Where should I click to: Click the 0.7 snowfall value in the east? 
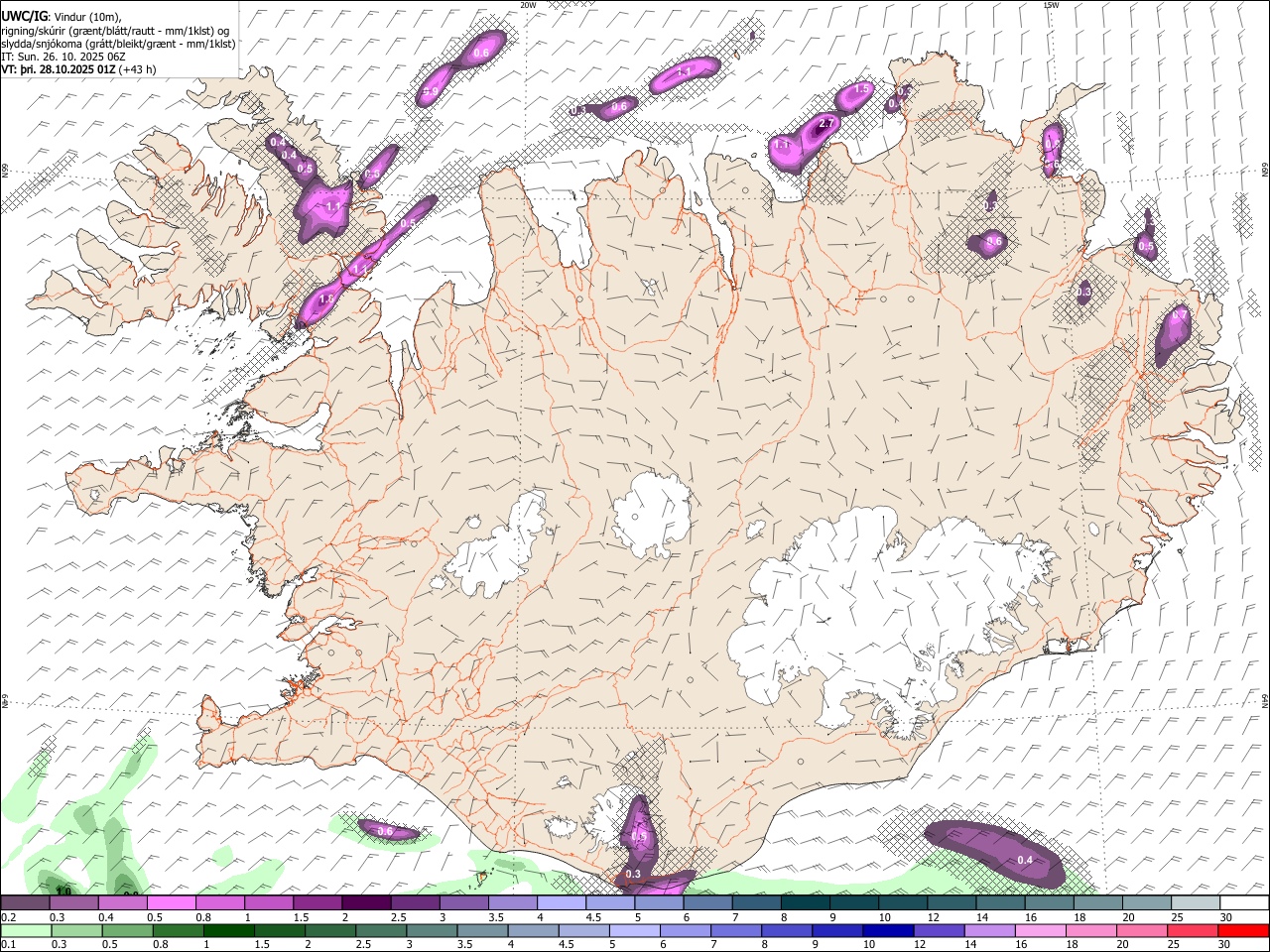pyautogui.click(x=1180, y=314)
